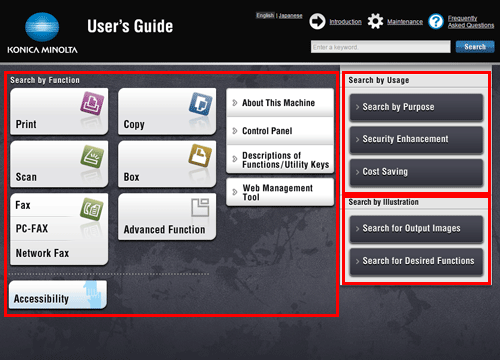Open the green Fax machine icon

point(92,209)
